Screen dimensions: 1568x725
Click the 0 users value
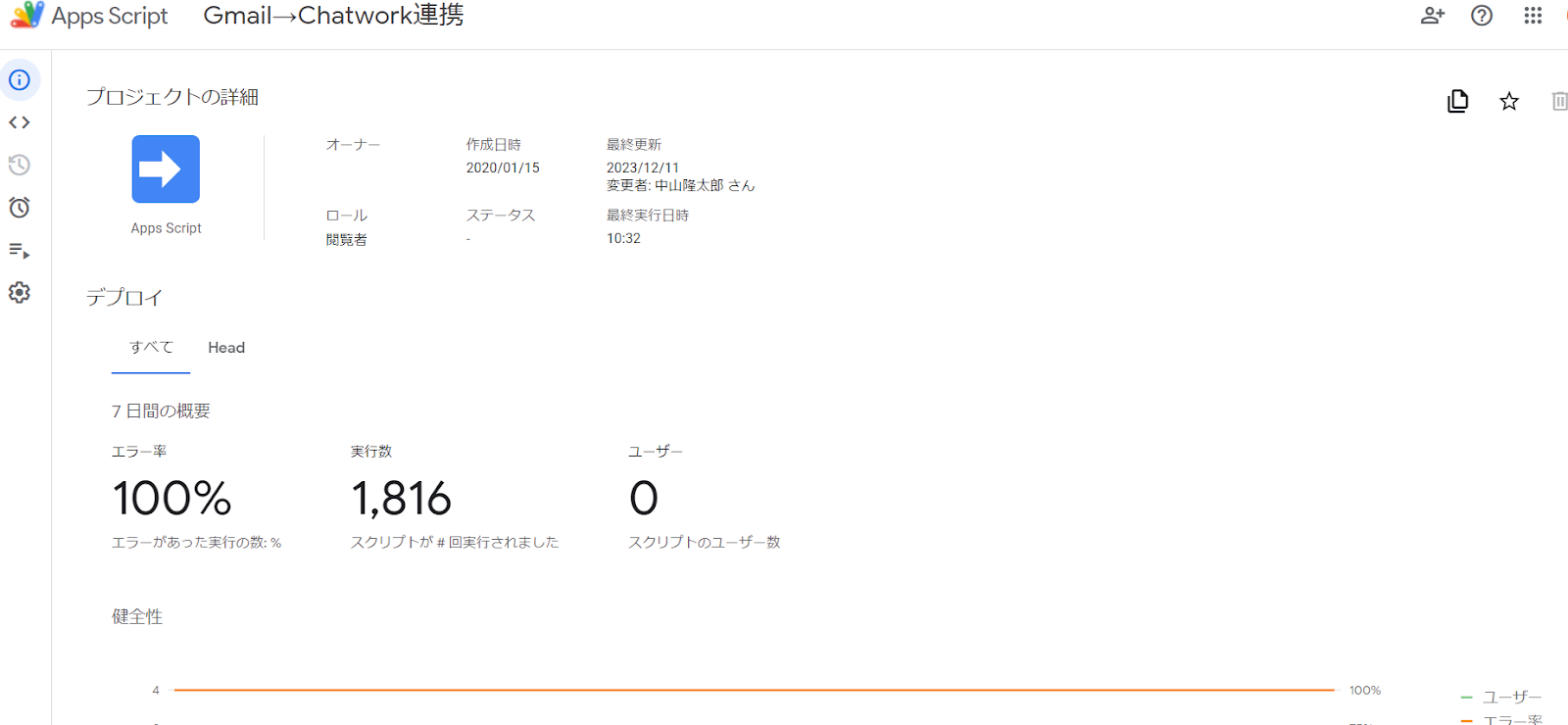click(x=644, y=498)
